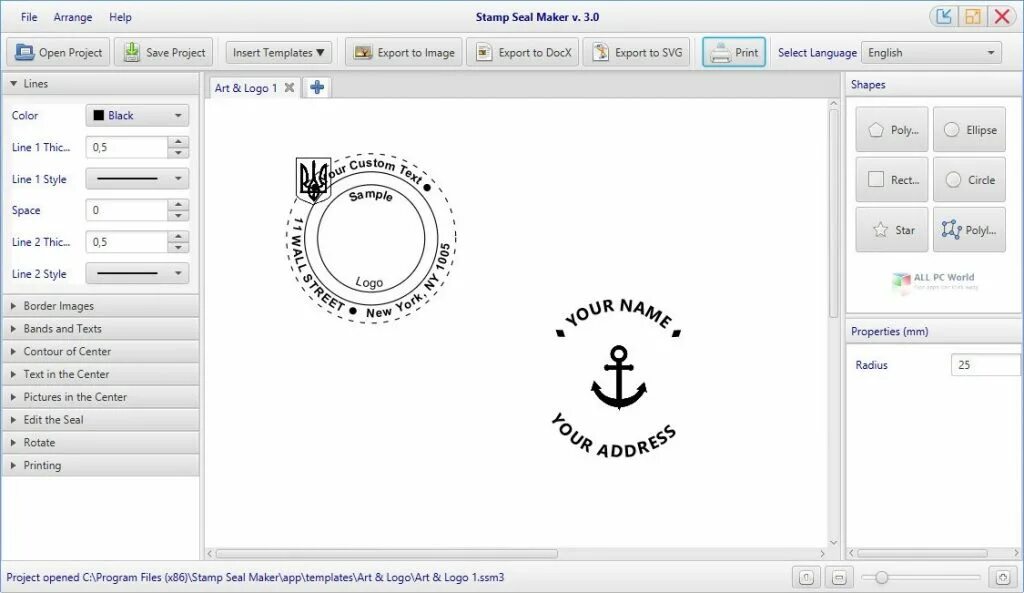Click the zoom in icon after the slider
The image size is (1024, 593).
(x=1003, y=577)
